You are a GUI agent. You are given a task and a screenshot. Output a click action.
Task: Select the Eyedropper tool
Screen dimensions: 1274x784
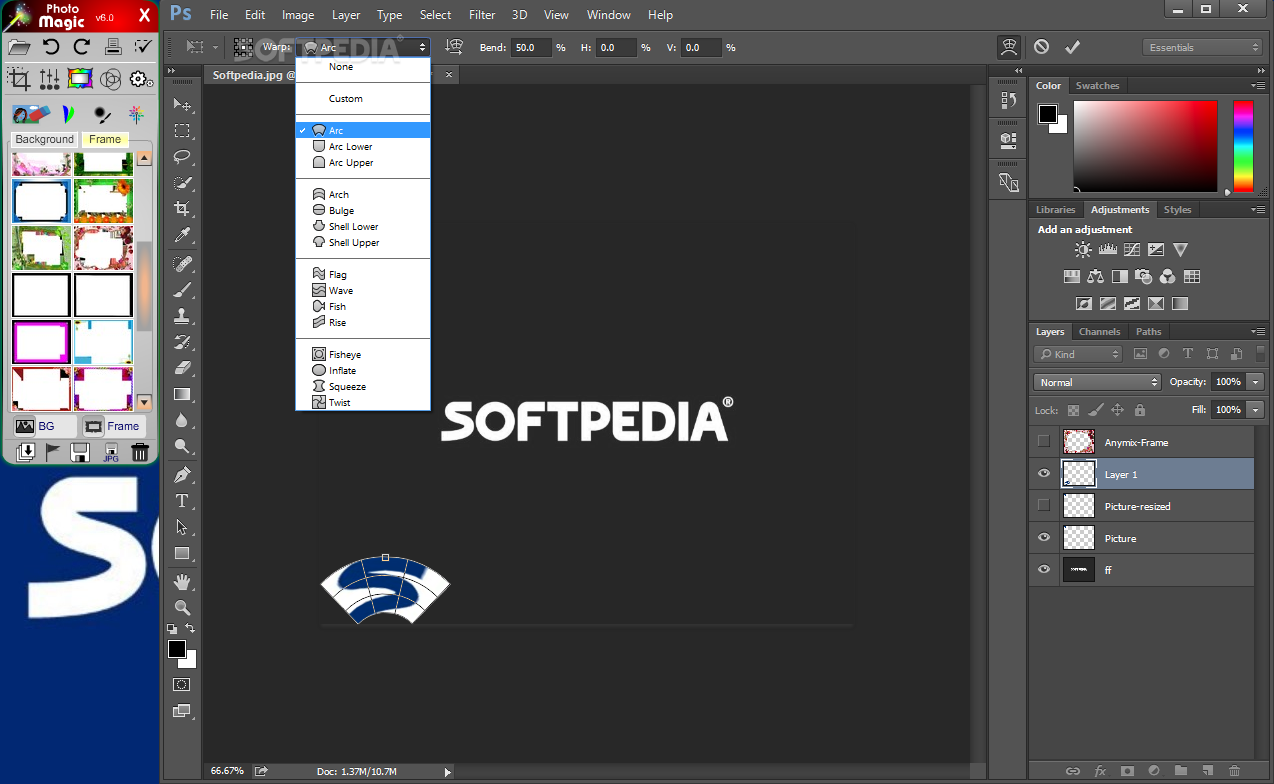pos(182,235)
